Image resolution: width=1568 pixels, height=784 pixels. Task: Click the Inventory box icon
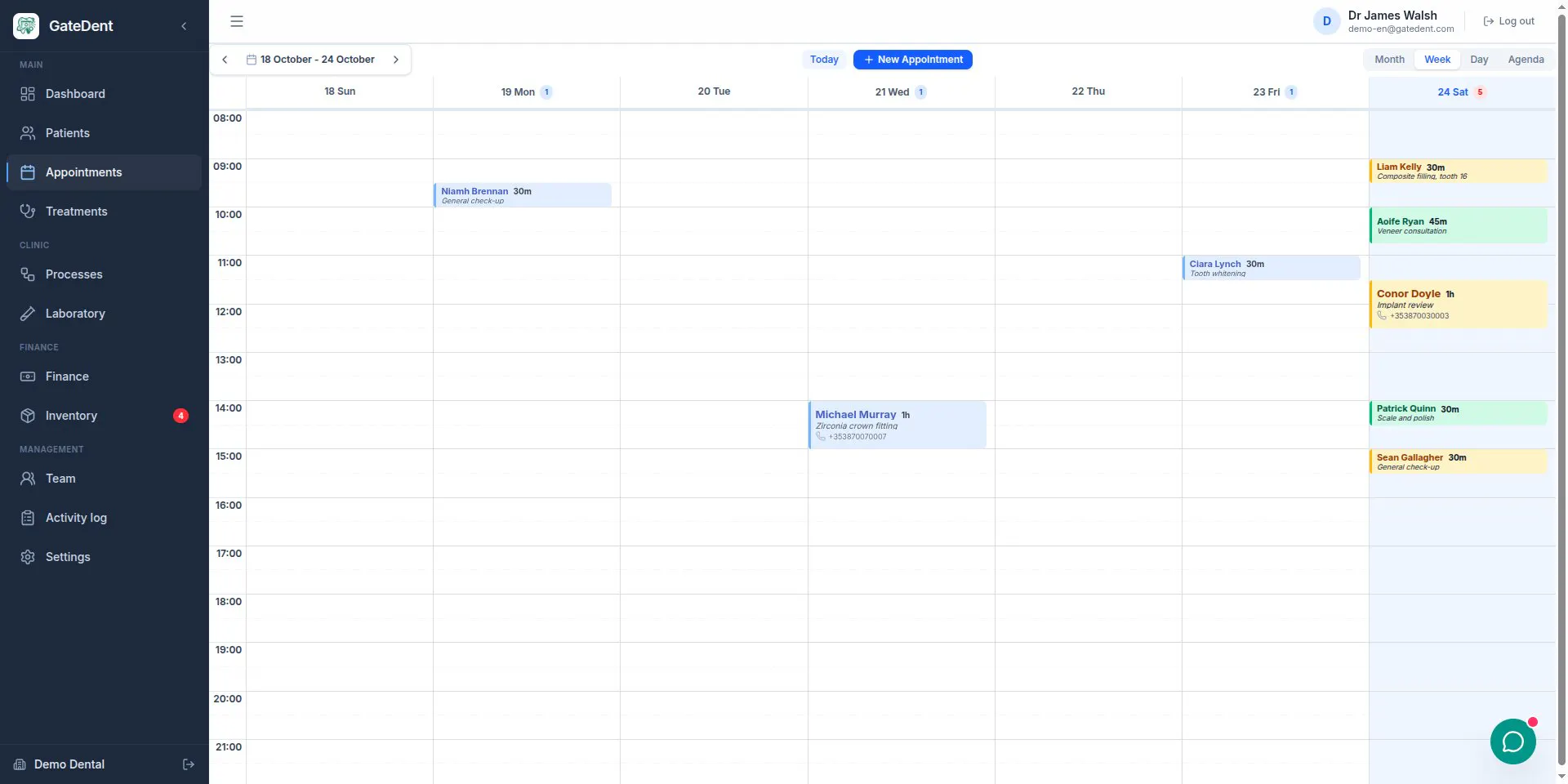tap(28, 416)
